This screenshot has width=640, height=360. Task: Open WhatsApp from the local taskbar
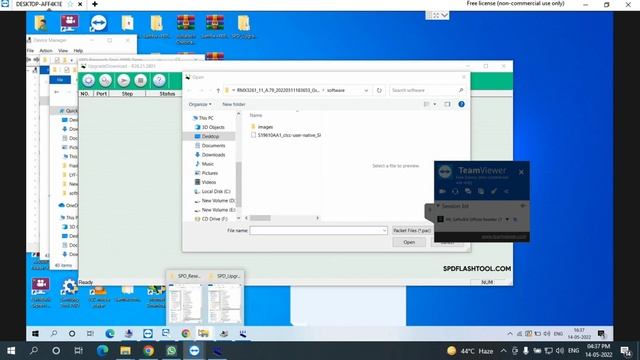point(171,351)
